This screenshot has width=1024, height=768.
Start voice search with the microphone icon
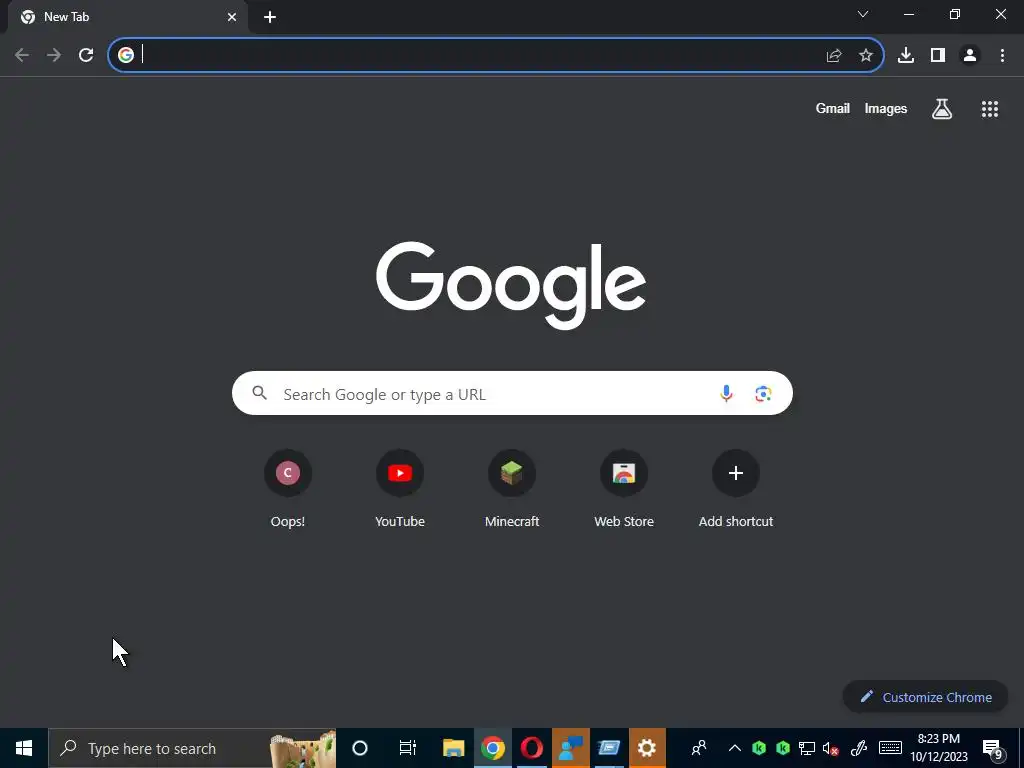point(726,394)
